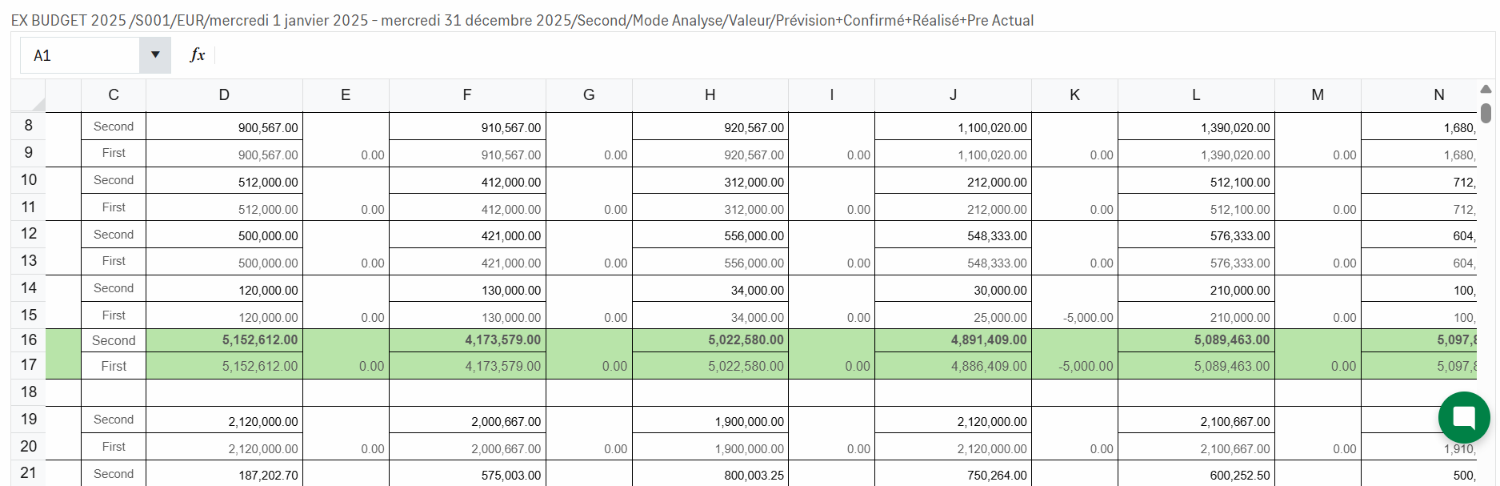Select the -5,000.00 cell in row 15
The height and width of the screenshot is (486, 1500).
tap(1074, 316)
